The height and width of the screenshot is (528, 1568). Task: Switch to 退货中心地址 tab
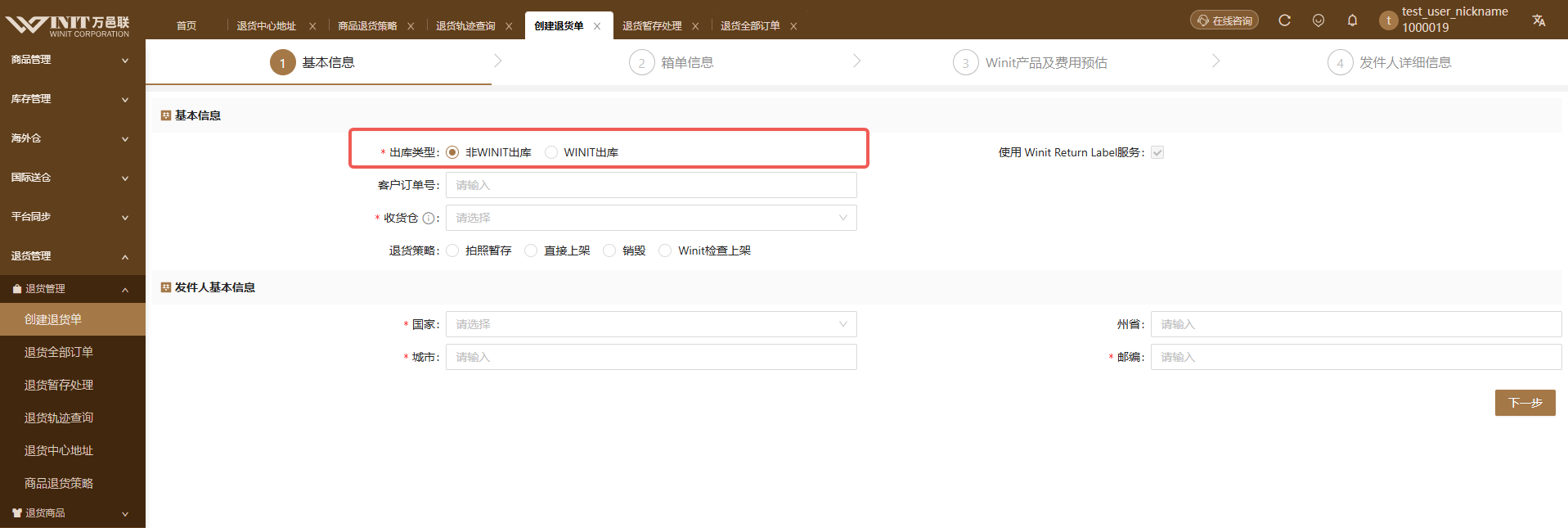click(267, 26)
